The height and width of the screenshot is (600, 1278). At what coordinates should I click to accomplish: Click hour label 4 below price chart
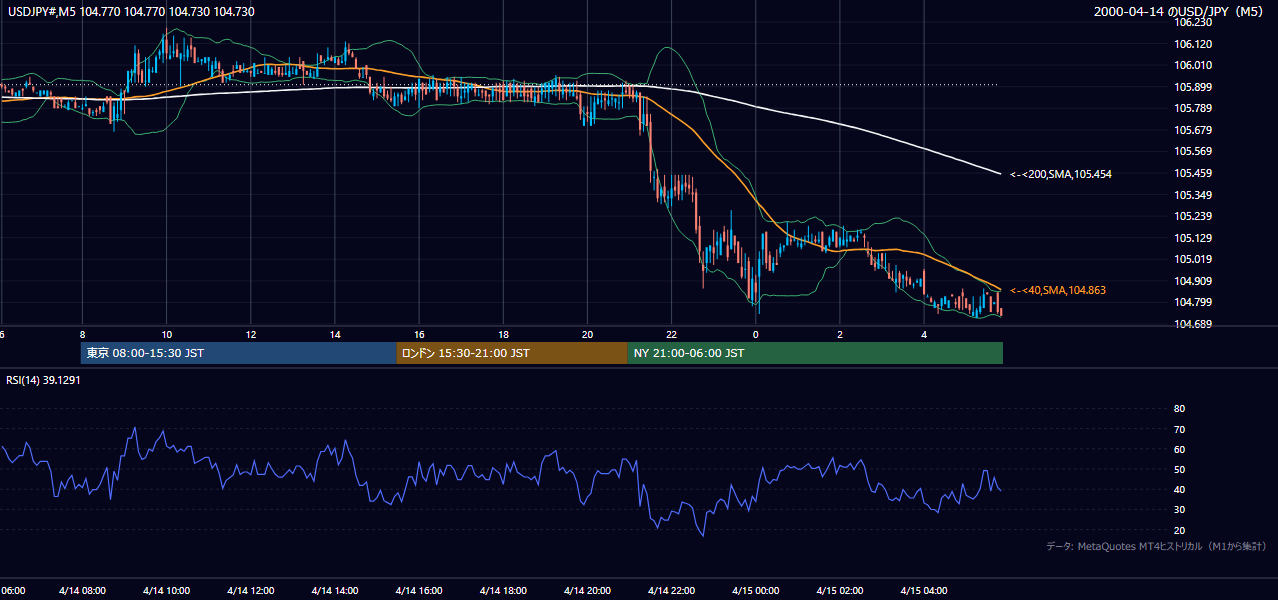924,334
